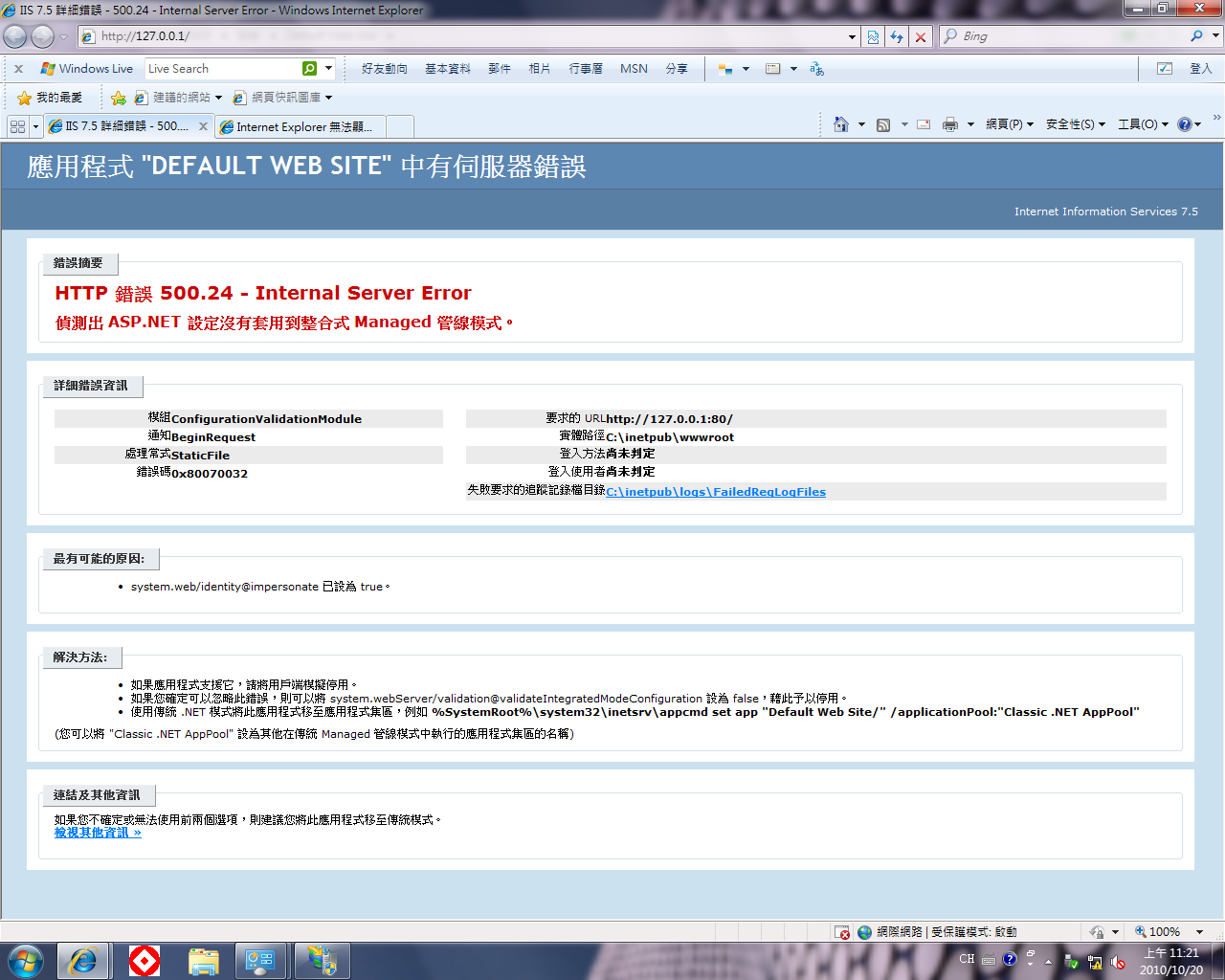Switch to the Internet Explorer 無法顯... tab

(300, 127)
